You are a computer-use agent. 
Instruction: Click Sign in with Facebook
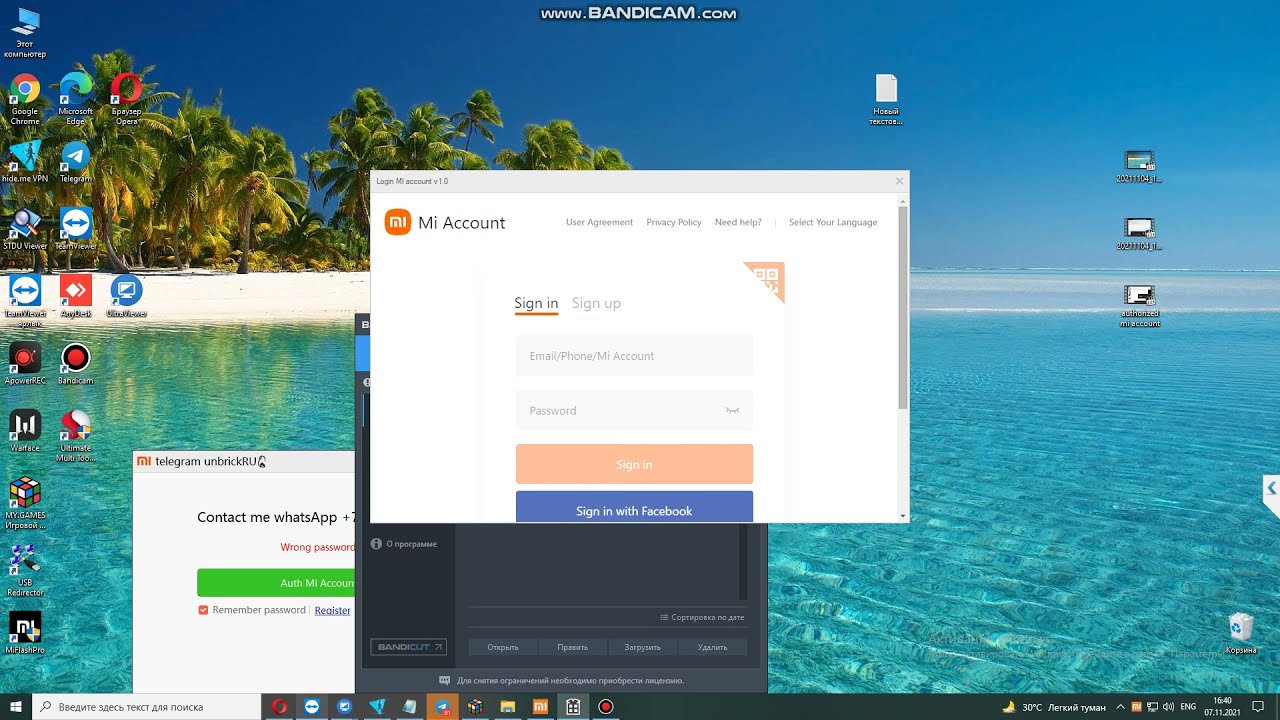pyautogui.click(x=634, y=507)
